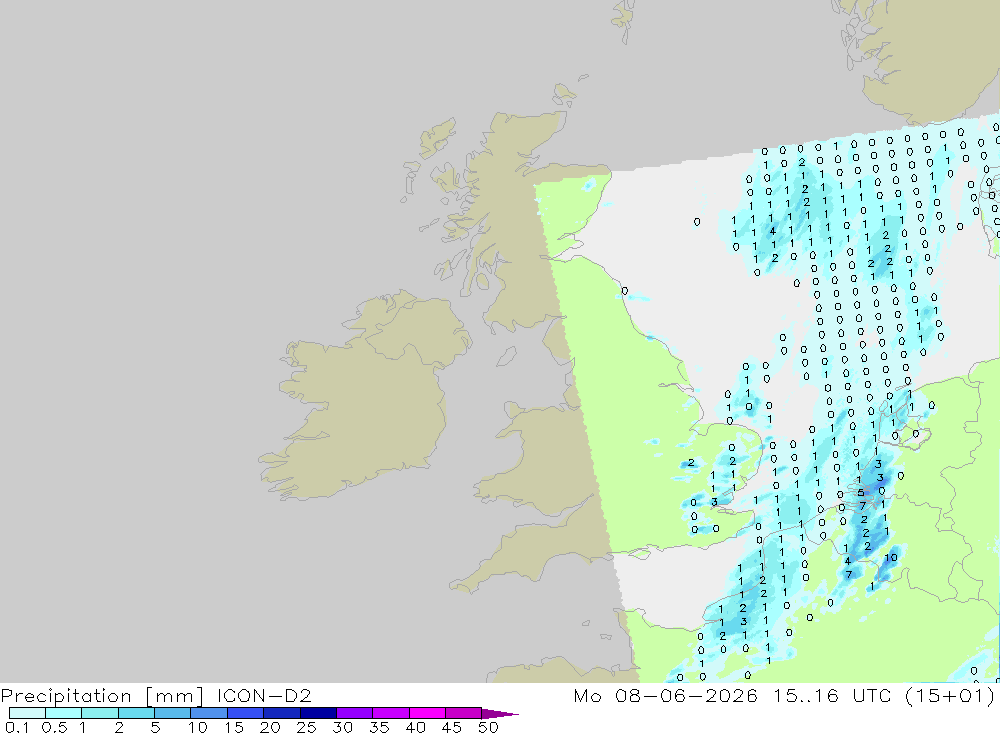1000x733 pixels.
Task: Click the 20–25 mm dark blue legend swatch
Action: (x=281, y=713)
